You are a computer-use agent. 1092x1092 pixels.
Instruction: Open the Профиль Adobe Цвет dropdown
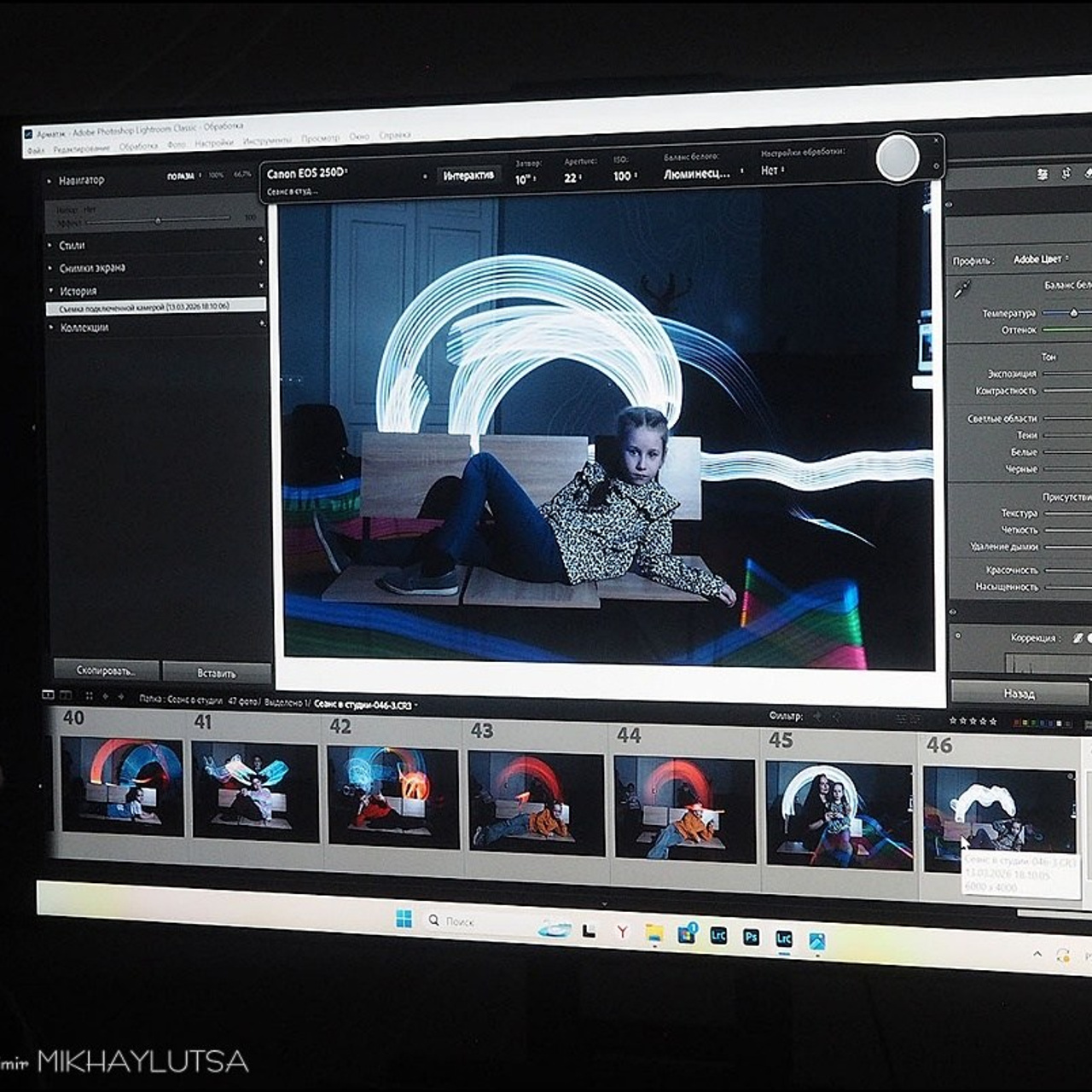click(1042, 259)
